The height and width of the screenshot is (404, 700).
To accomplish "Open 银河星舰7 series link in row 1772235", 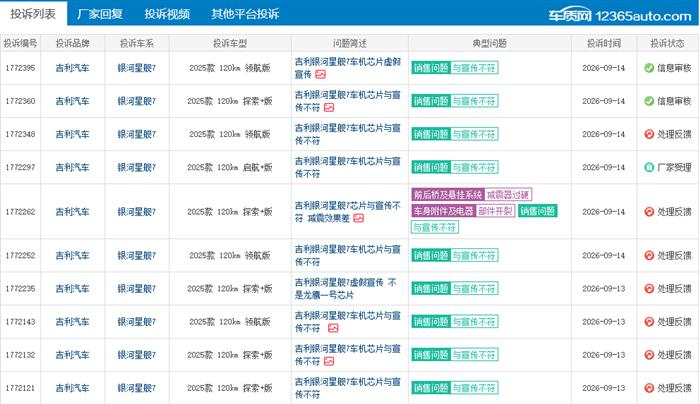I will tap(137, 289).
